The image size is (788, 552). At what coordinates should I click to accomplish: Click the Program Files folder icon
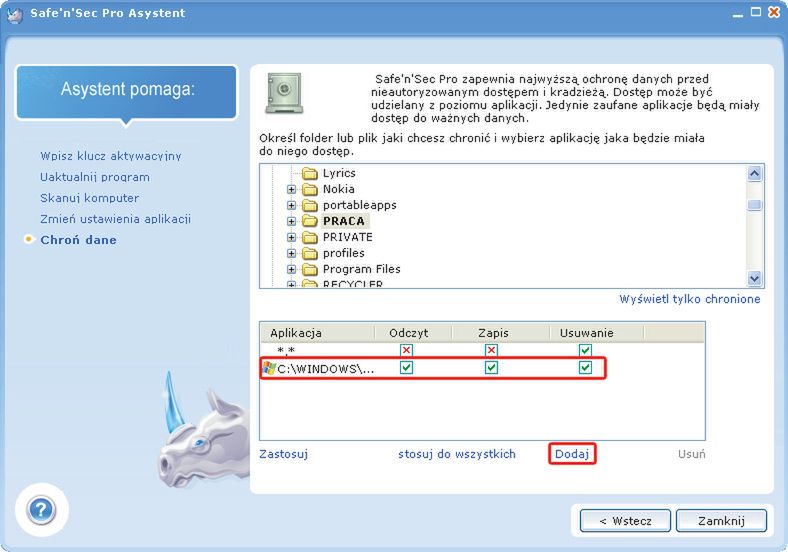pos(310,269)
